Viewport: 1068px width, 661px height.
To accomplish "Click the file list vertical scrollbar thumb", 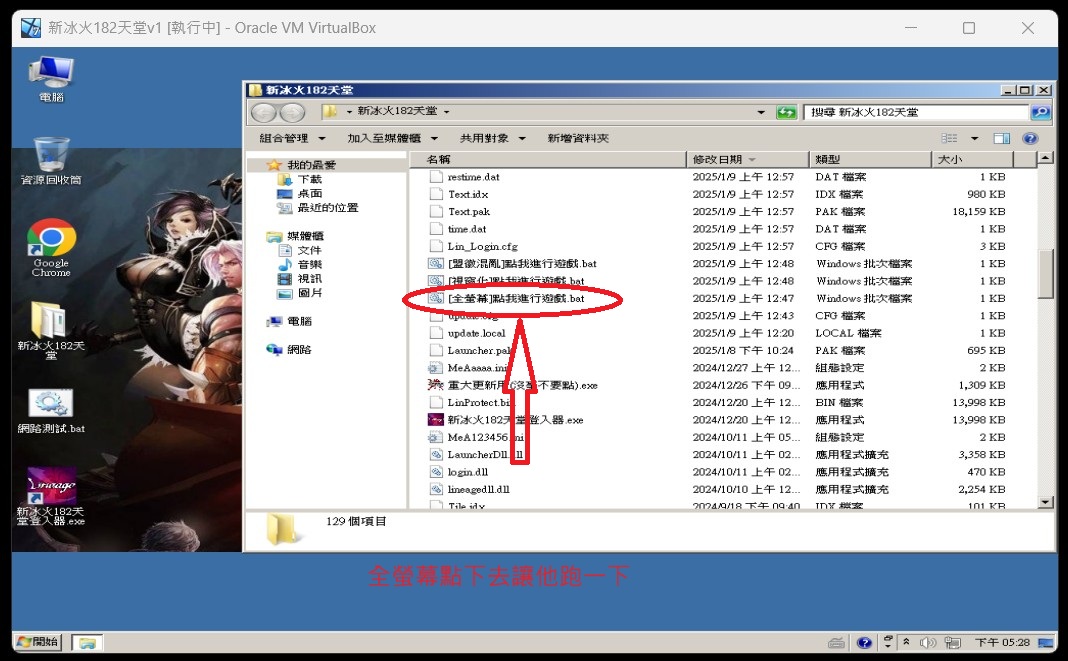I will tap(1046, 272).
